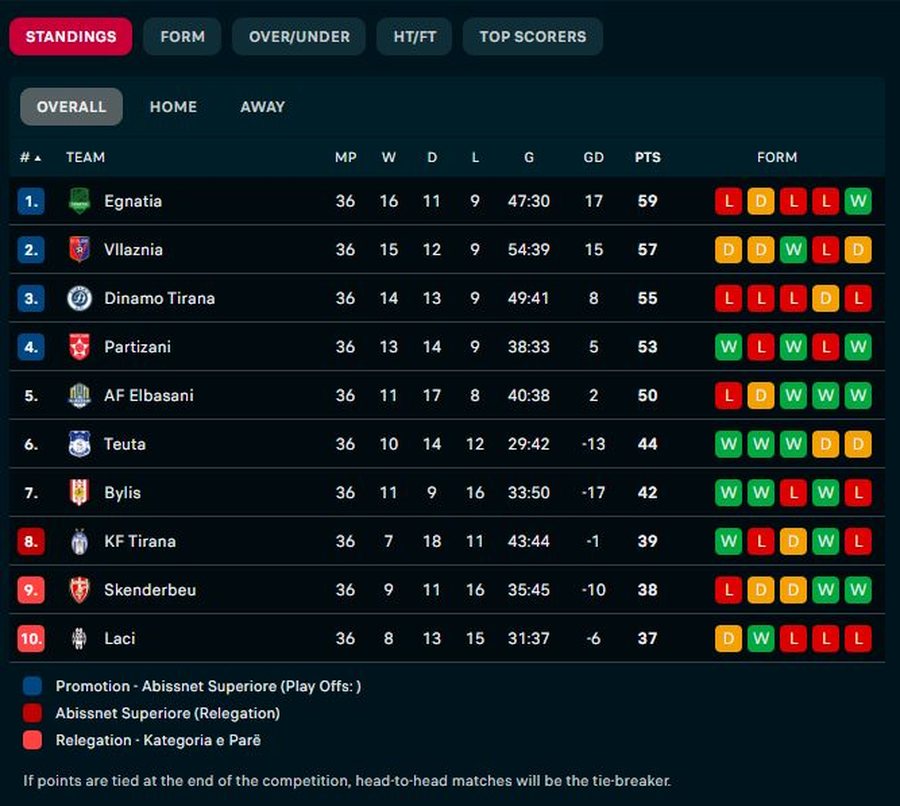Select the Skenderbeu club crest
This screenshot has width=900, height=806.
[79, 590]
